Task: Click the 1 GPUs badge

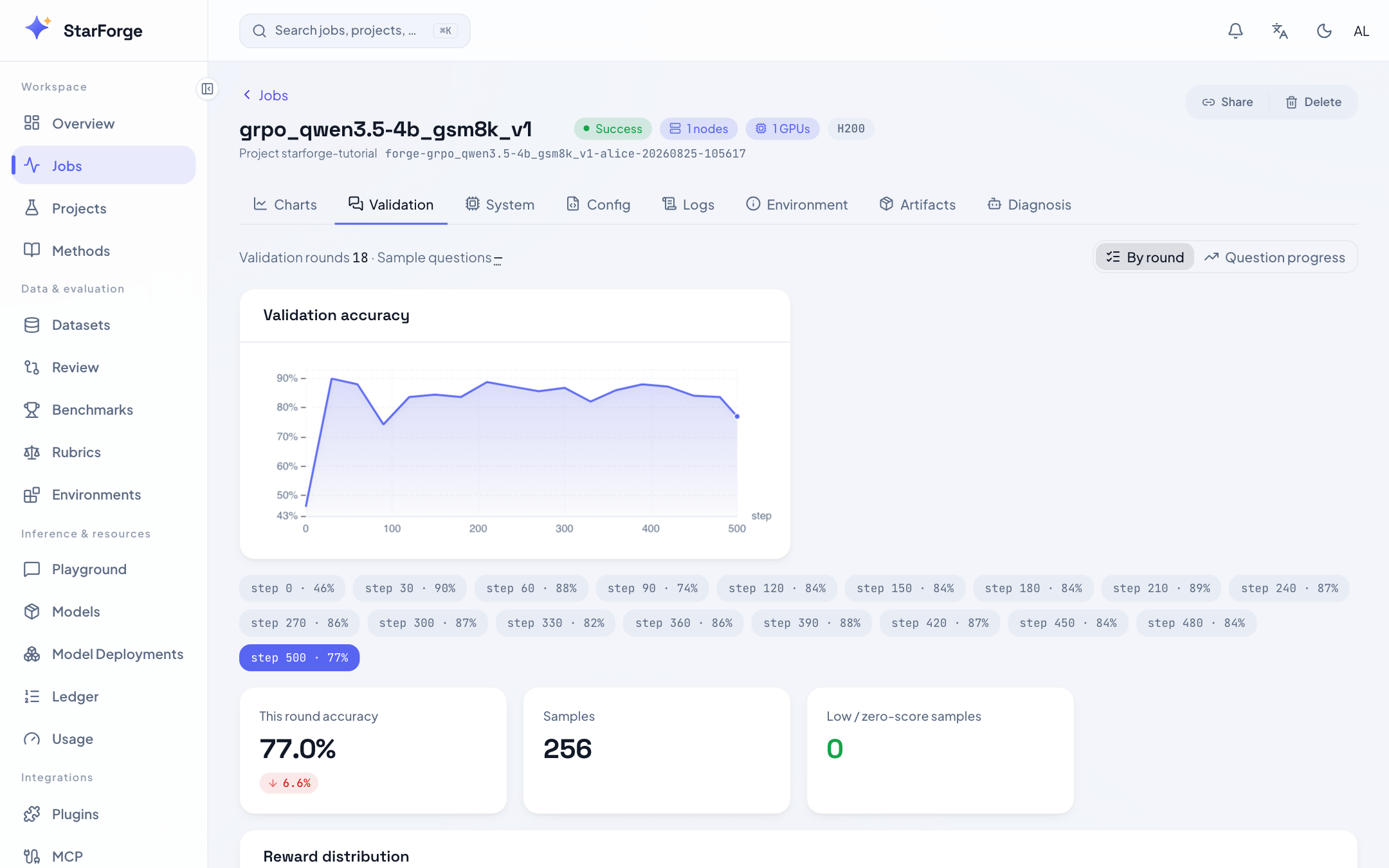Action: pos(783,129)
